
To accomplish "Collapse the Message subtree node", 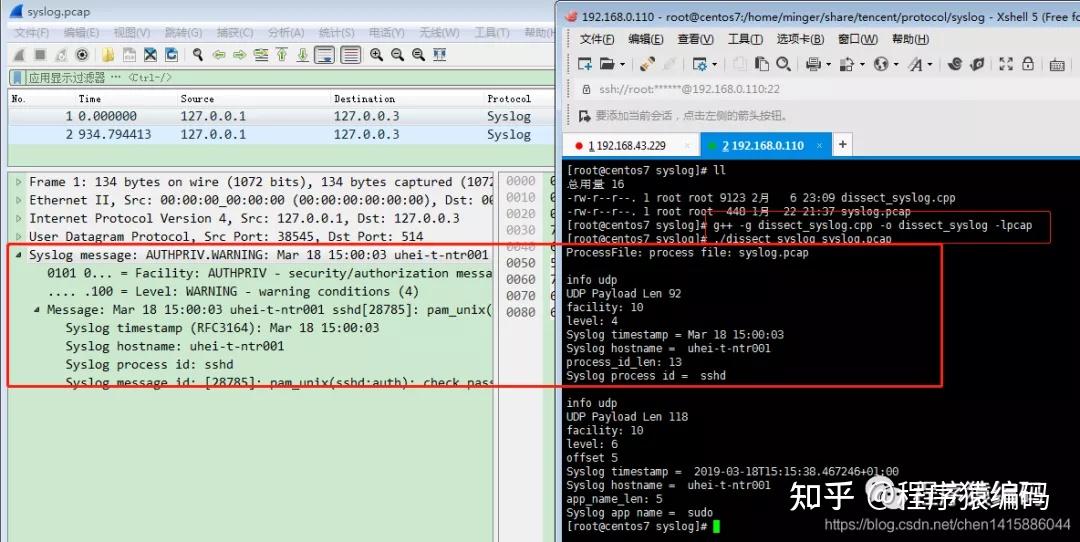I will 37,310.
